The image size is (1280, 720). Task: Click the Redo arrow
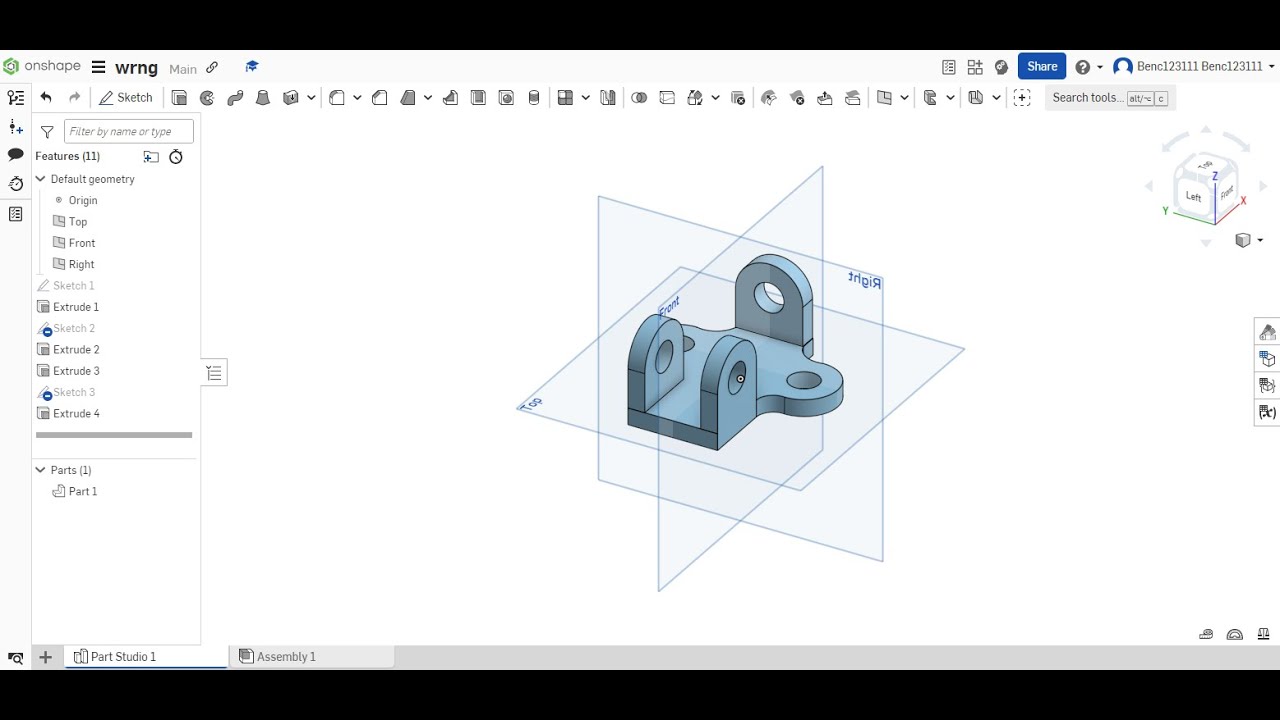point(74,97)
